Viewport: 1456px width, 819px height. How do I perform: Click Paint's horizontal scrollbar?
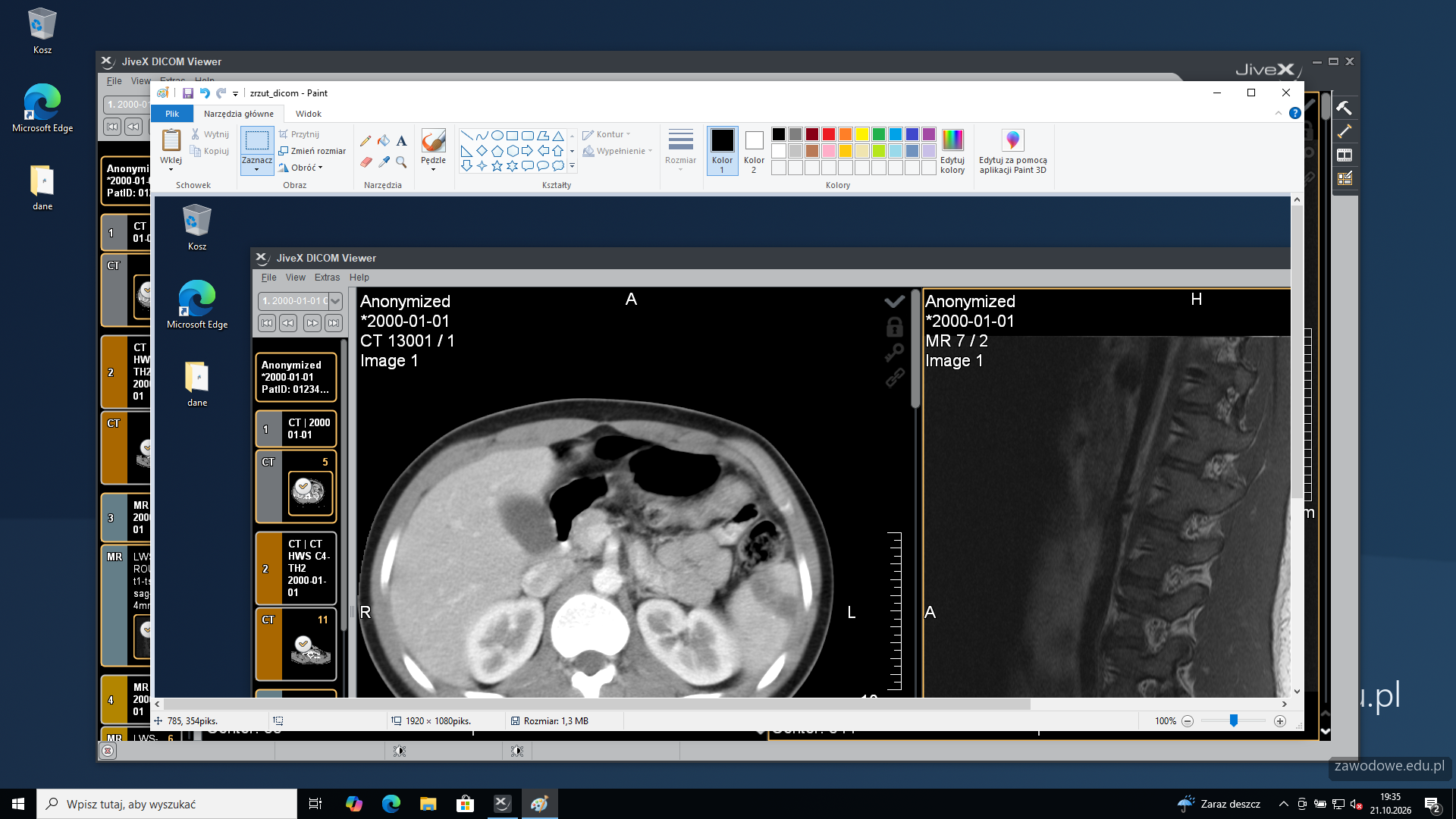[597, 704]
